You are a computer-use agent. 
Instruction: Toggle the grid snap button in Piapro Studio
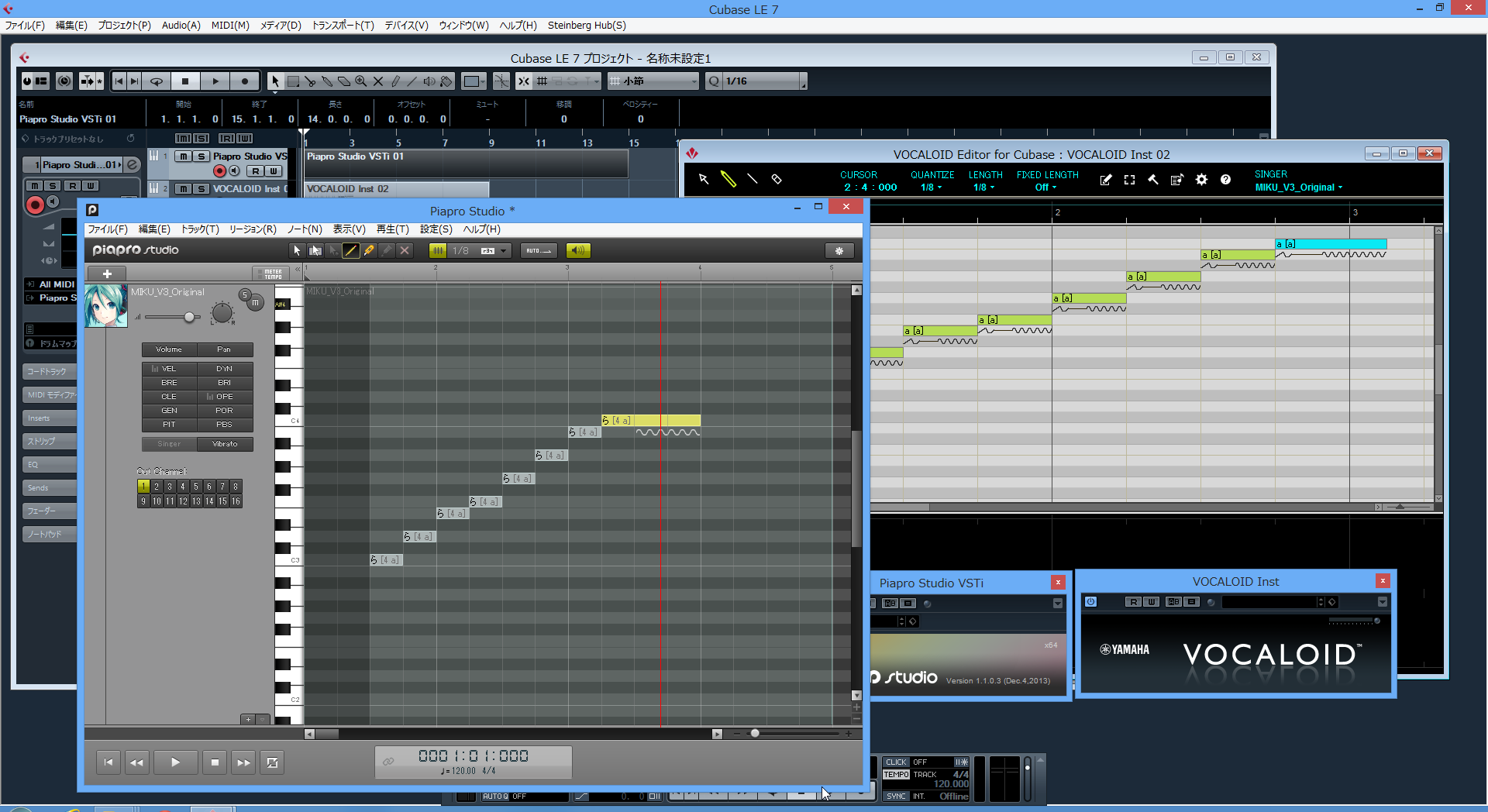click(438, 250)
